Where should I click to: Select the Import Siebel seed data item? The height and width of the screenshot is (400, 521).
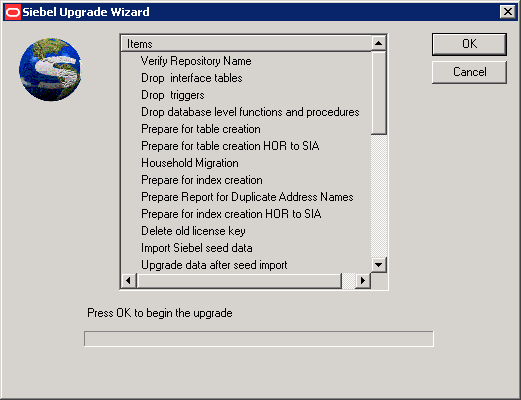[197, 248]
